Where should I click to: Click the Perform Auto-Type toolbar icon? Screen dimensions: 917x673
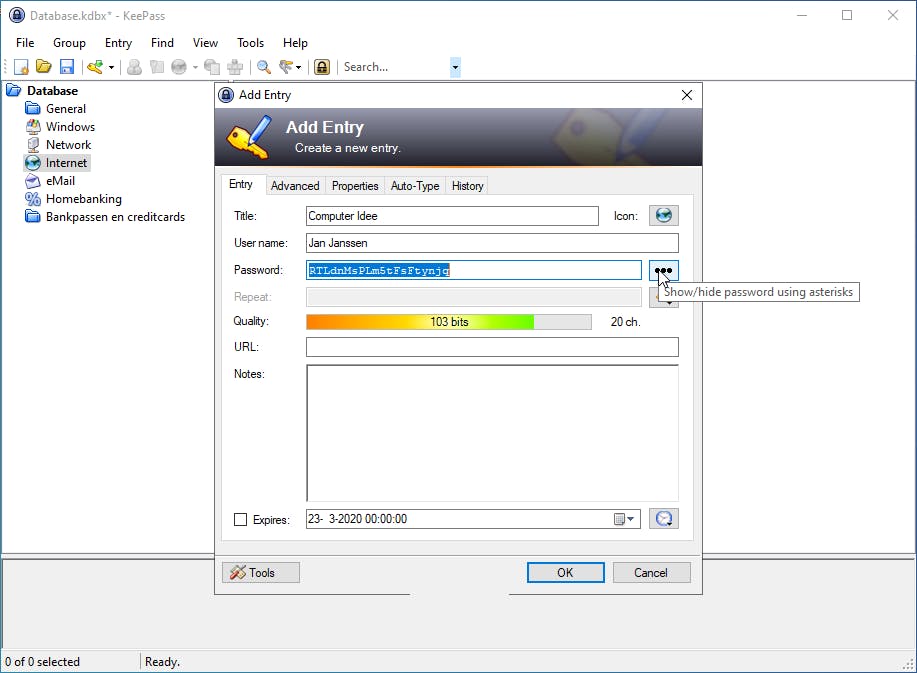coord(235,67)
